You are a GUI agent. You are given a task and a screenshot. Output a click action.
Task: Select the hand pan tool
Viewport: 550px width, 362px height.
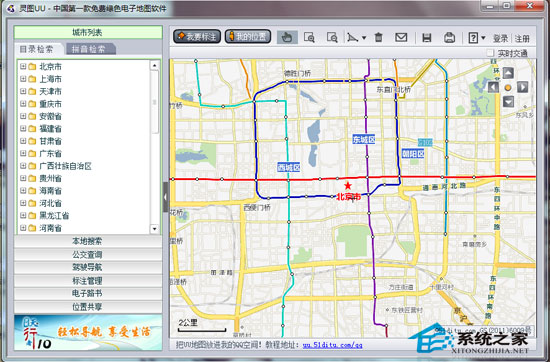coord(287,37)
